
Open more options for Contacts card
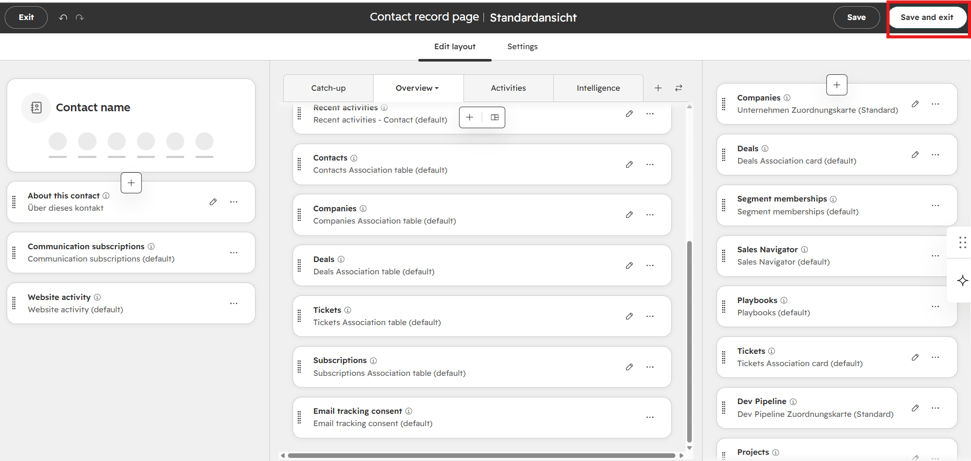click(650, 165)
